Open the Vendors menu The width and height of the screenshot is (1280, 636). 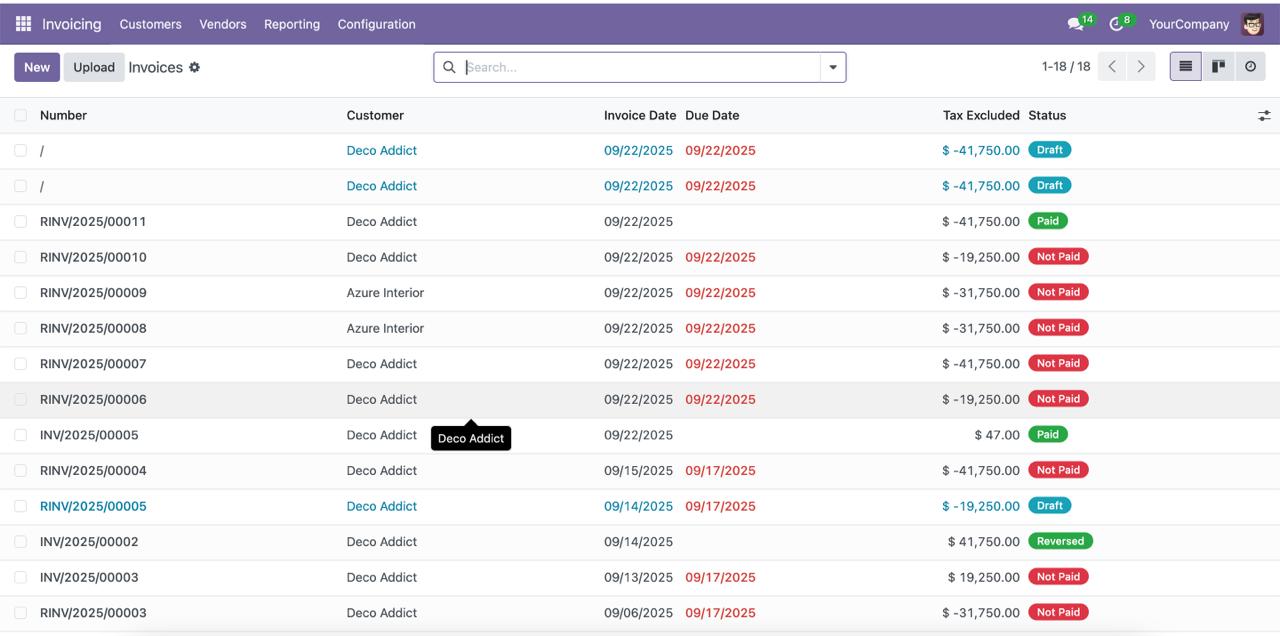(223, 24)
